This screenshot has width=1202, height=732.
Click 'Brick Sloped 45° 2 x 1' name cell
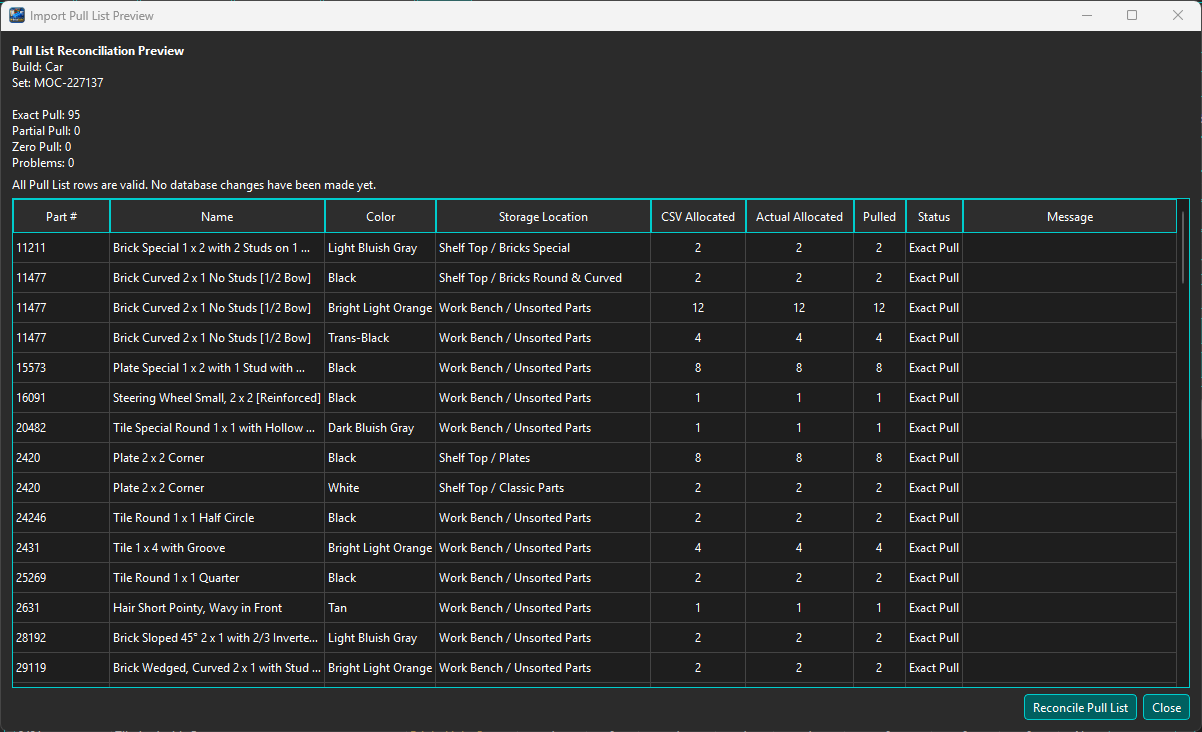(217, 638)
